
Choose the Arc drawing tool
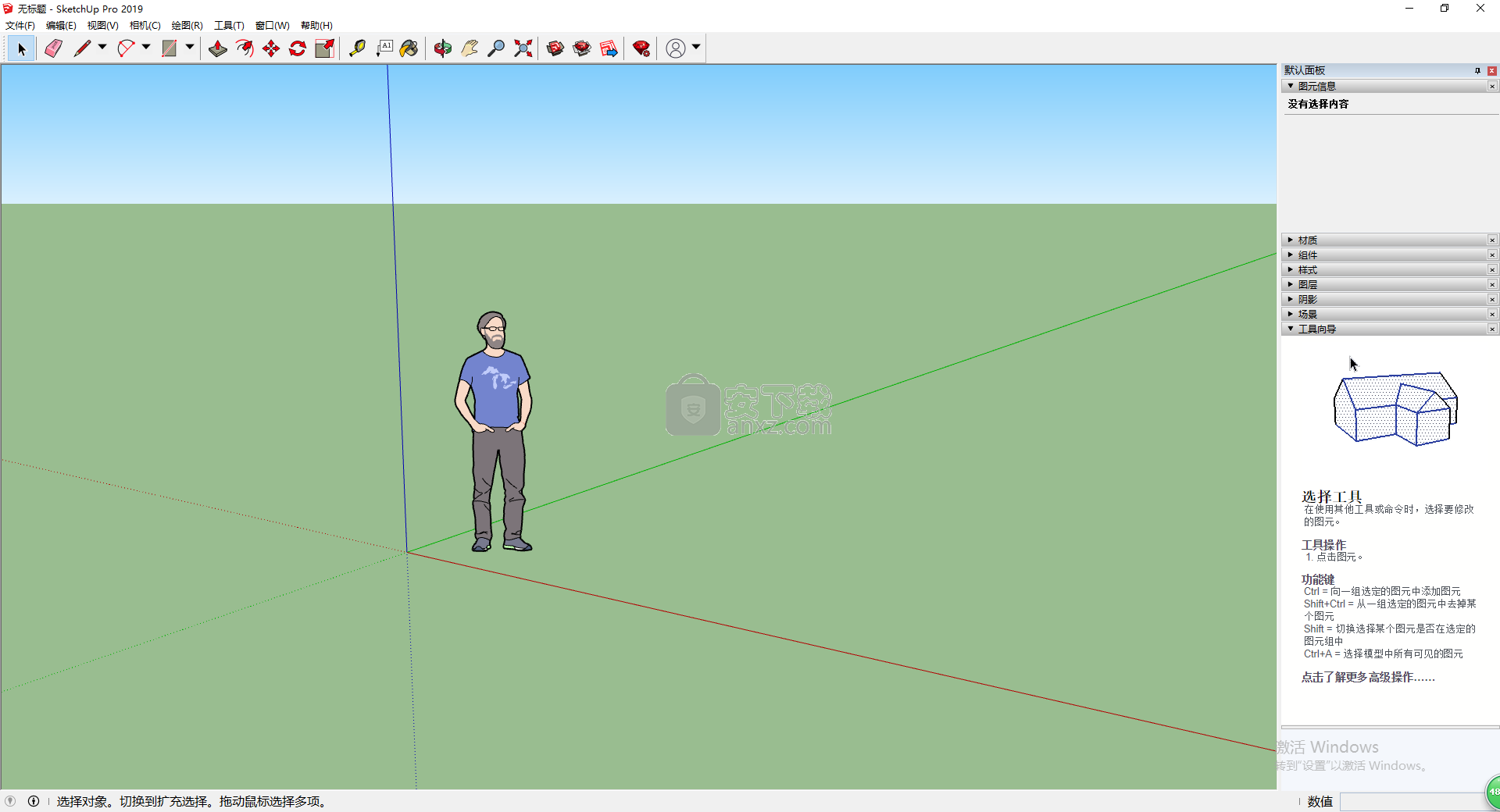tap(126, 48)
